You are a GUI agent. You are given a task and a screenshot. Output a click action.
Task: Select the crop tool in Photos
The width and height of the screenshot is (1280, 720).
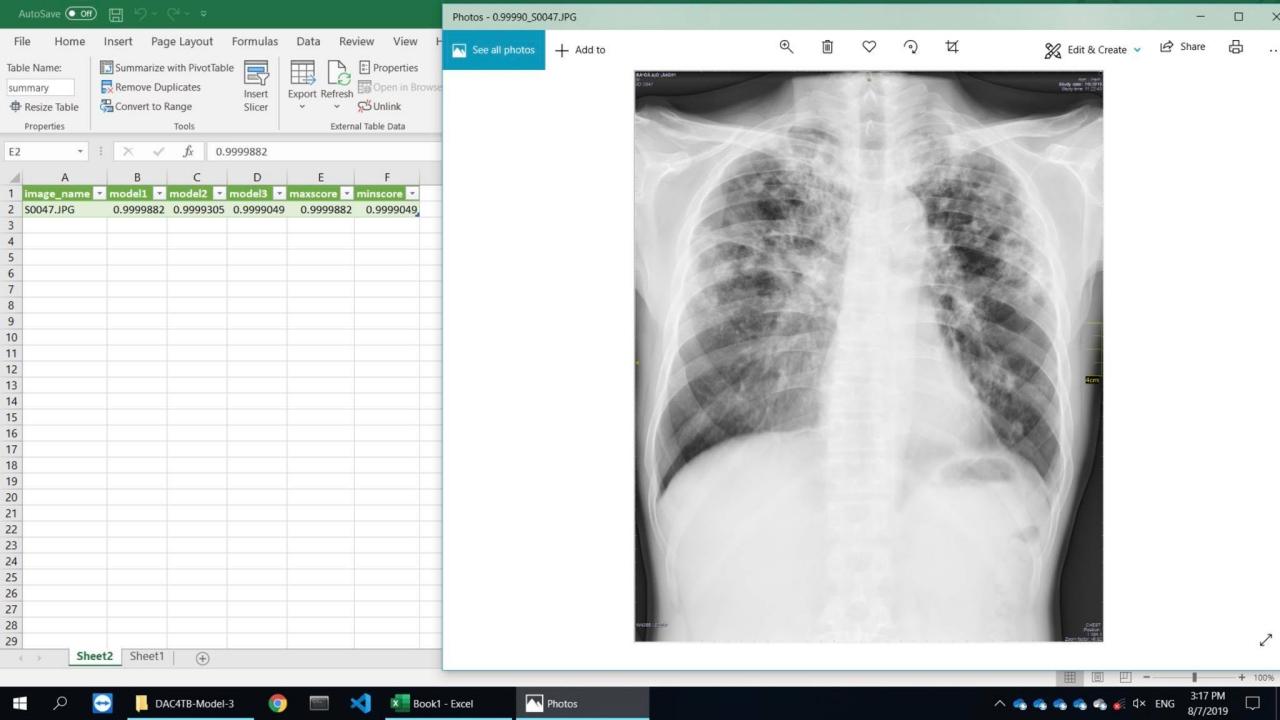(x=952, y=47)
